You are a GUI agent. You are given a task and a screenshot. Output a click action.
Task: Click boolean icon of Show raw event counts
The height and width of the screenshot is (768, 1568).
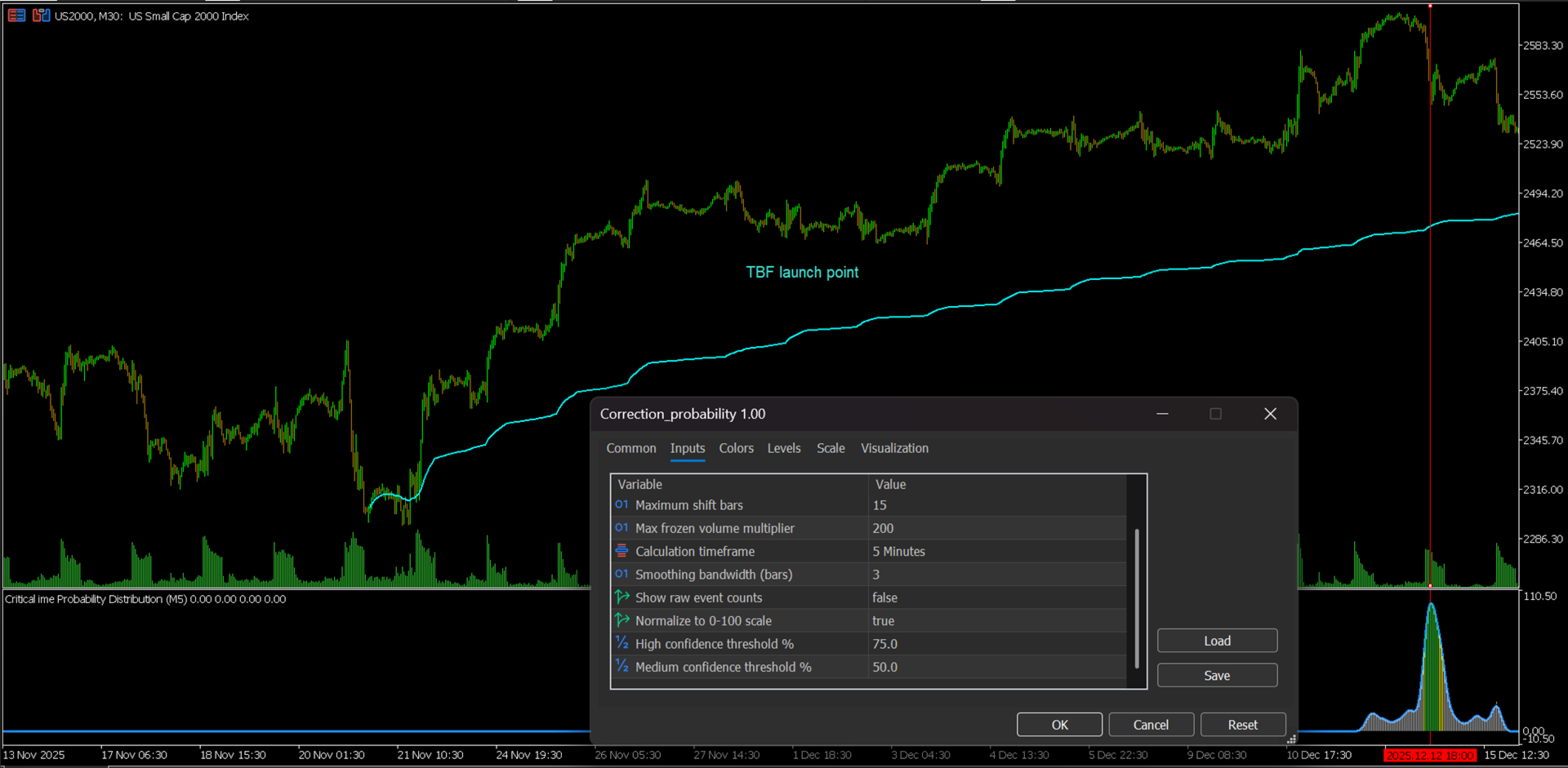(622, 597)
